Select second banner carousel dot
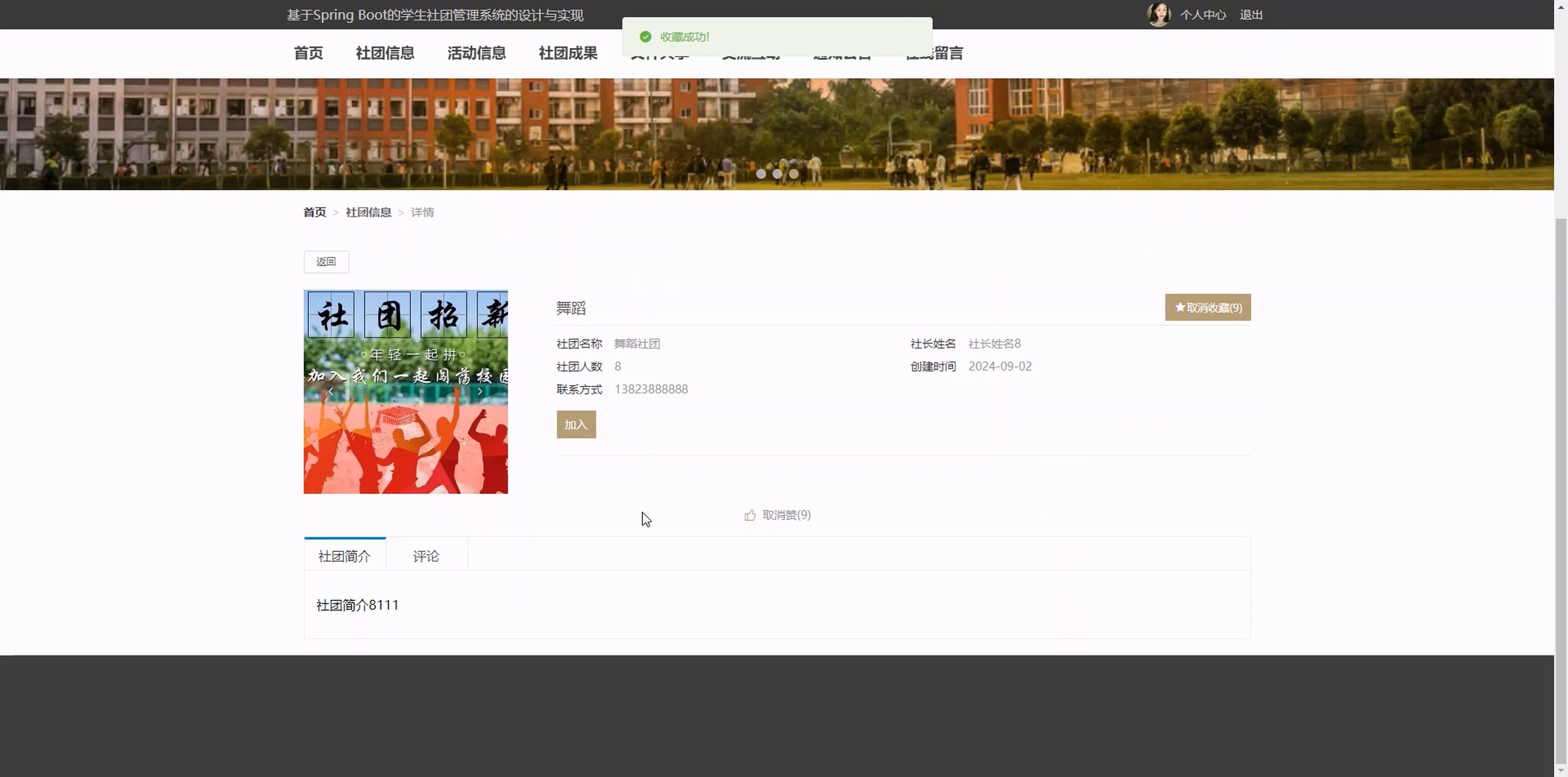The height and width of the screenshot is (777, 1568). point(777,174)
